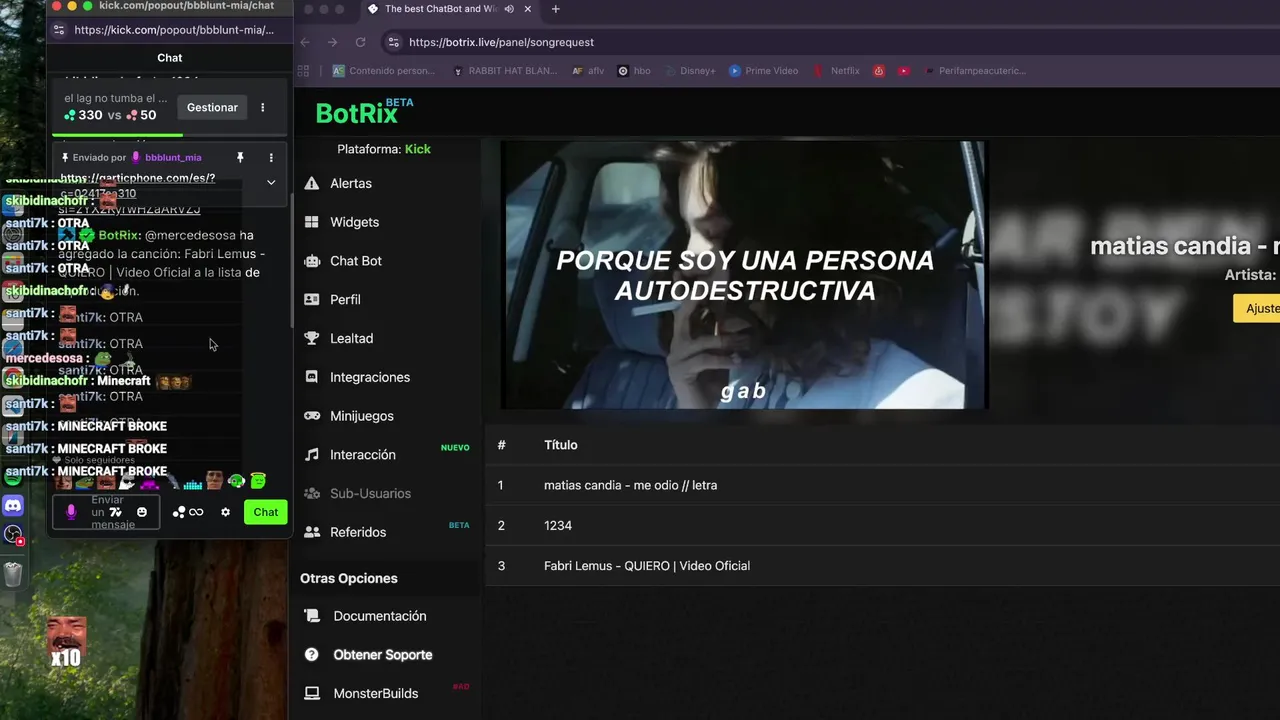Click the kick.com popout address bar
1280x720 pixels.
(172, 30)
